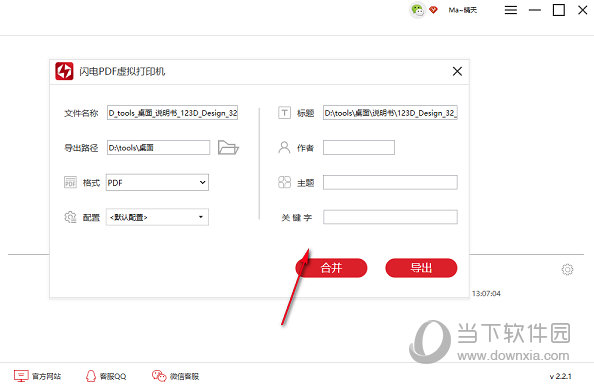Close the main application window

tap(583, 10)
